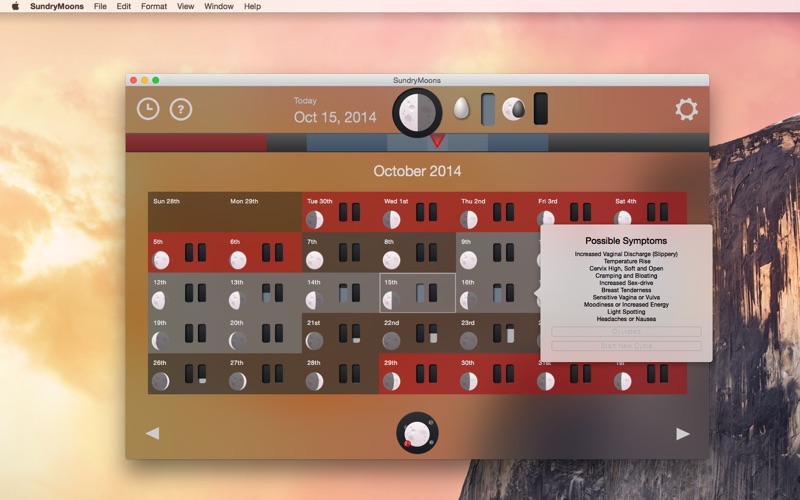Click the red period segment of the cycle bar

(196, 142)
